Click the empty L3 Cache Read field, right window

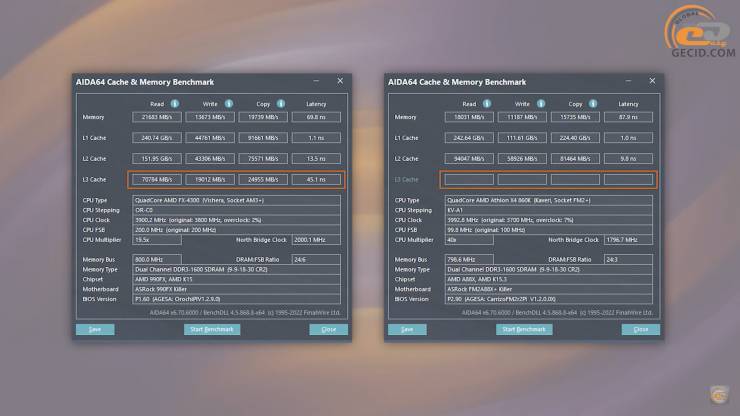(469, 179)
